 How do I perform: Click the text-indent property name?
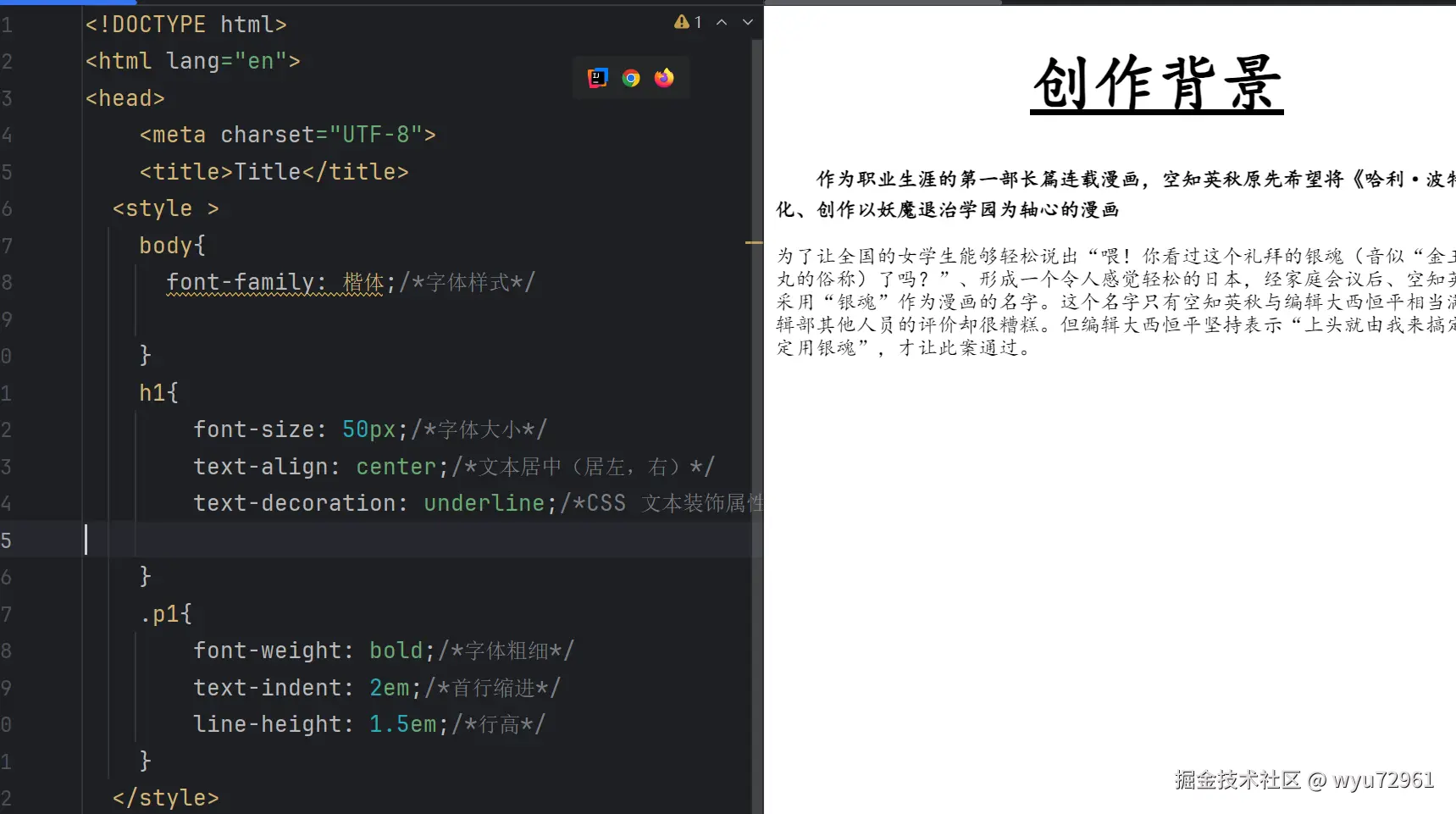pyautogui.click(x=268, y=688)
